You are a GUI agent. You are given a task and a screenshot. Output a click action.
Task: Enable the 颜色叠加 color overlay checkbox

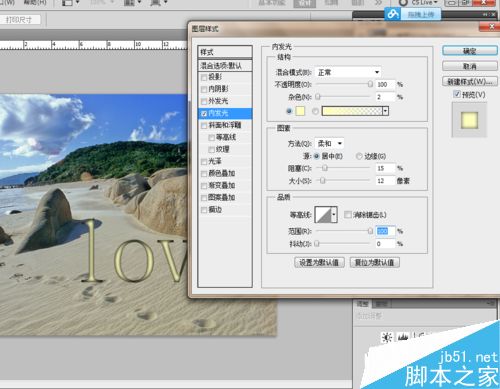point(204,174)
